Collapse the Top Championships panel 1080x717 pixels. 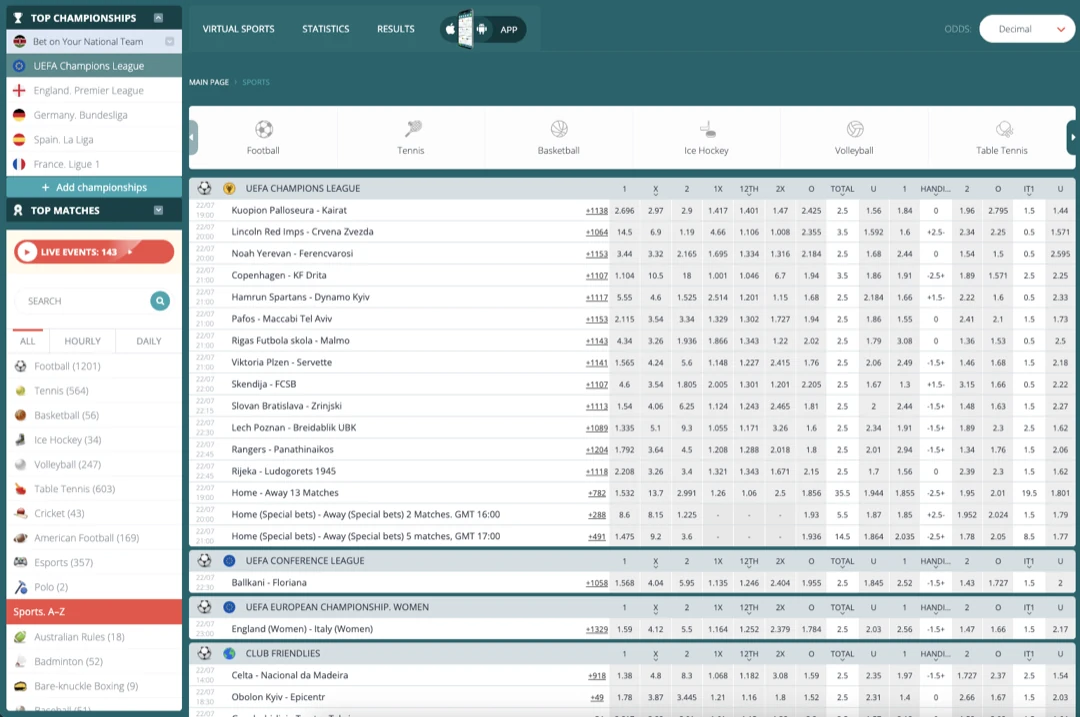[x=158, y=18]
